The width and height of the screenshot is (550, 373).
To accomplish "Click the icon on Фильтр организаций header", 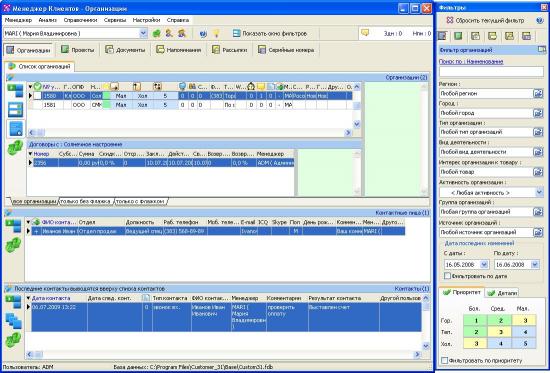I will [x=542, y=50].
